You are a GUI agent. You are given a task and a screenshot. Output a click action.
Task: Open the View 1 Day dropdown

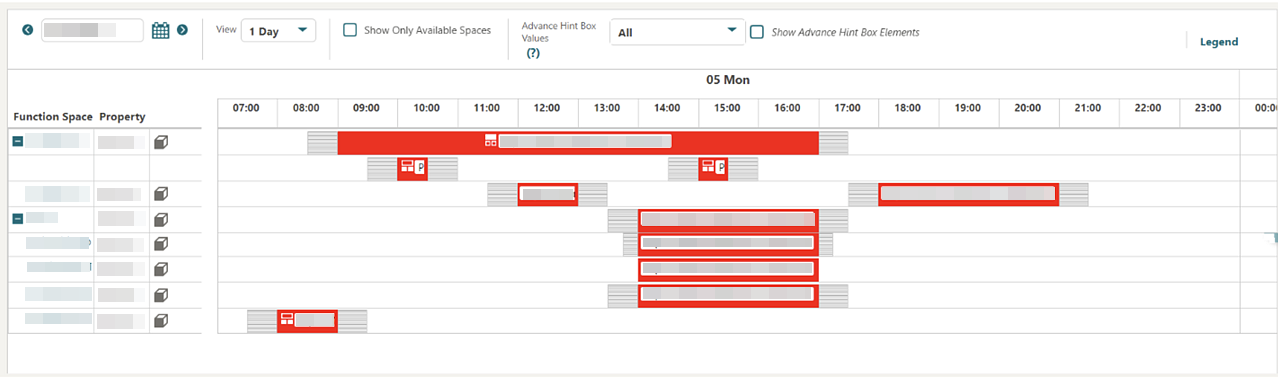point(278,31)
